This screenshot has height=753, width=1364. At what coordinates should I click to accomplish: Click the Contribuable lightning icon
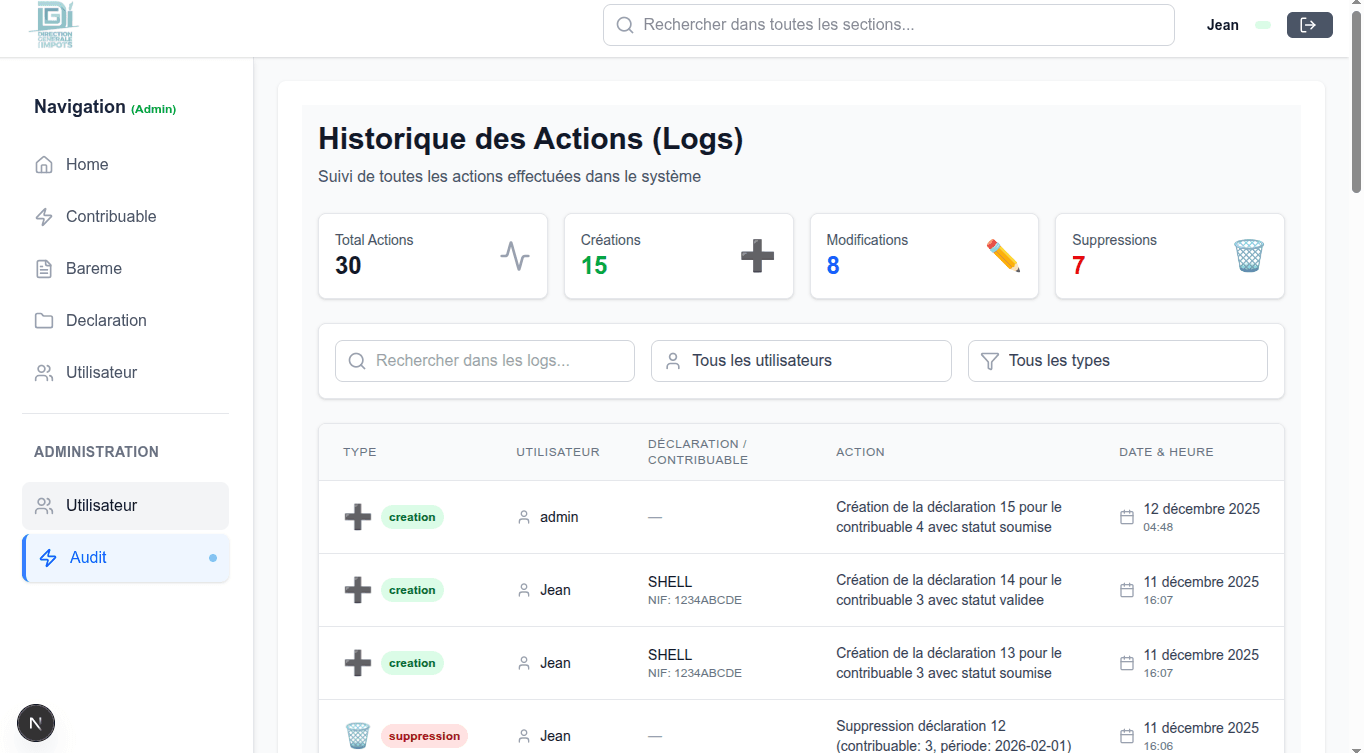pyautogui.click(x=44, y=217)
